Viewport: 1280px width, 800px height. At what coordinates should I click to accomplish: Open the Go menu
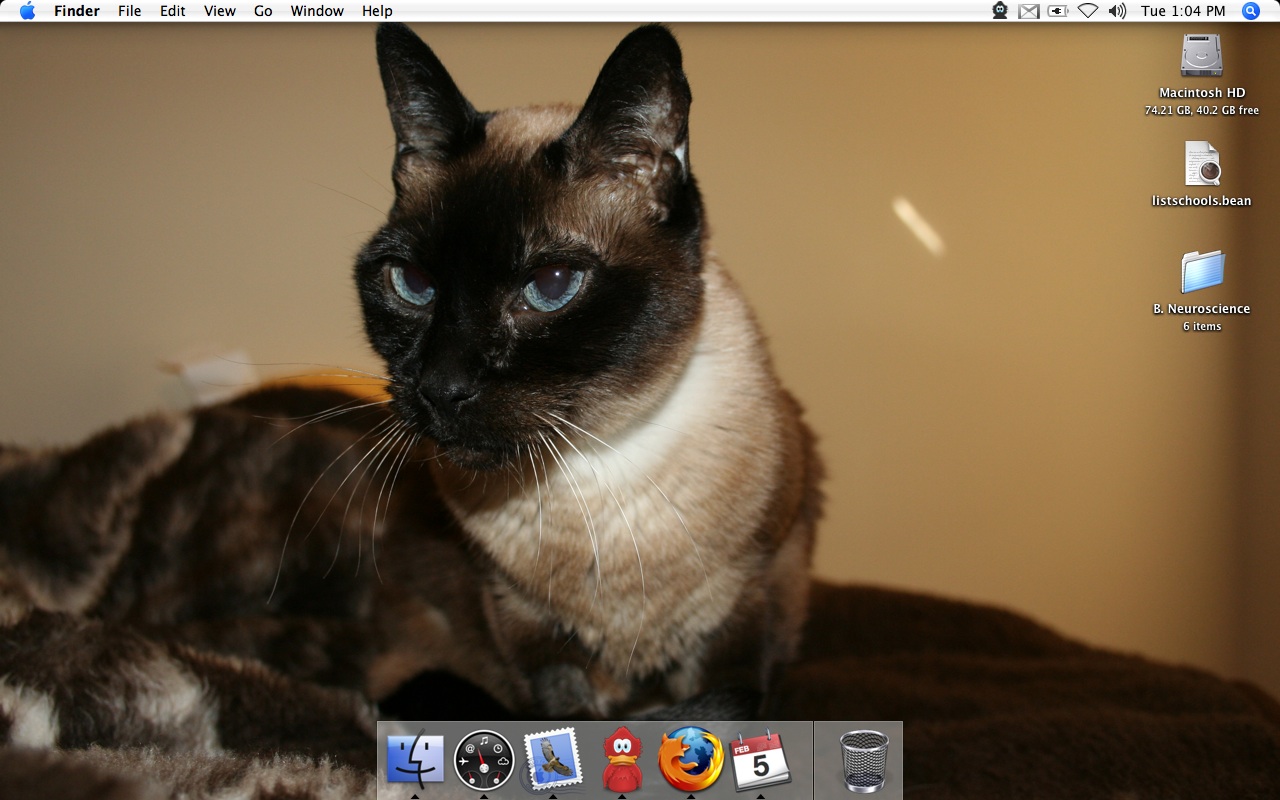[263, 11]
